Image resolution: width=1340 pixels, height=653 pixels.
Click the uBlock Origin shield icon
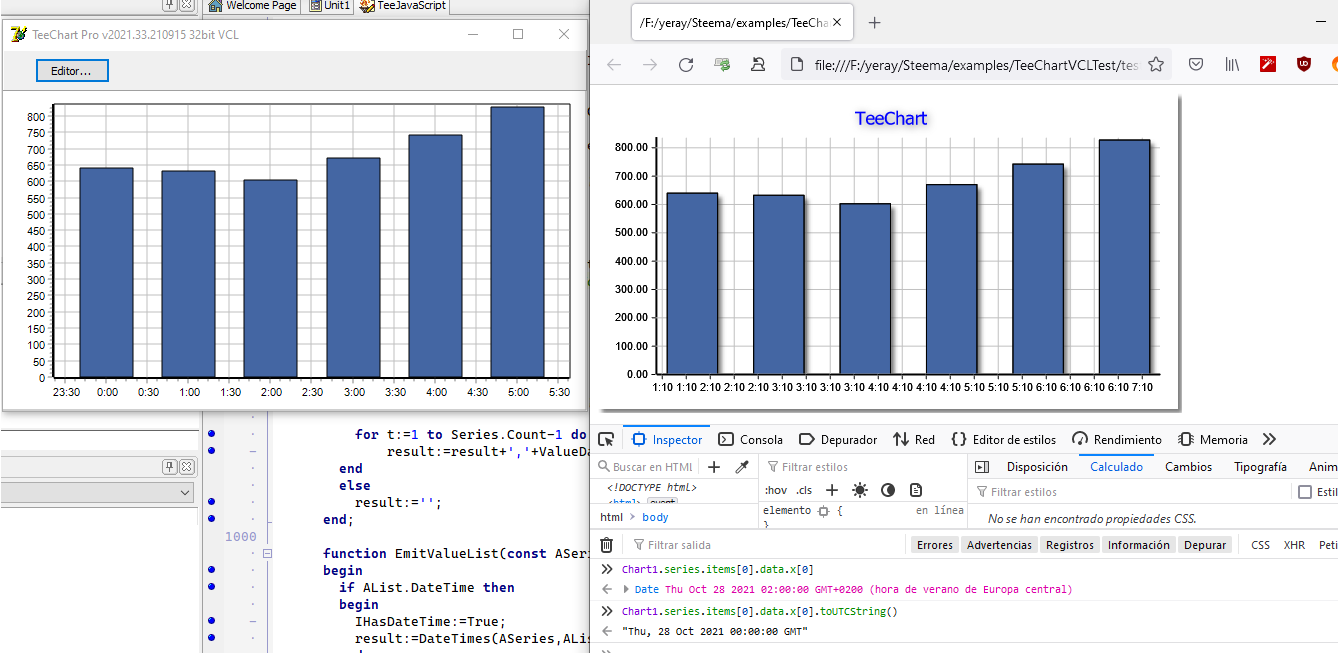pyautogui.click(x=1304, y=64)
